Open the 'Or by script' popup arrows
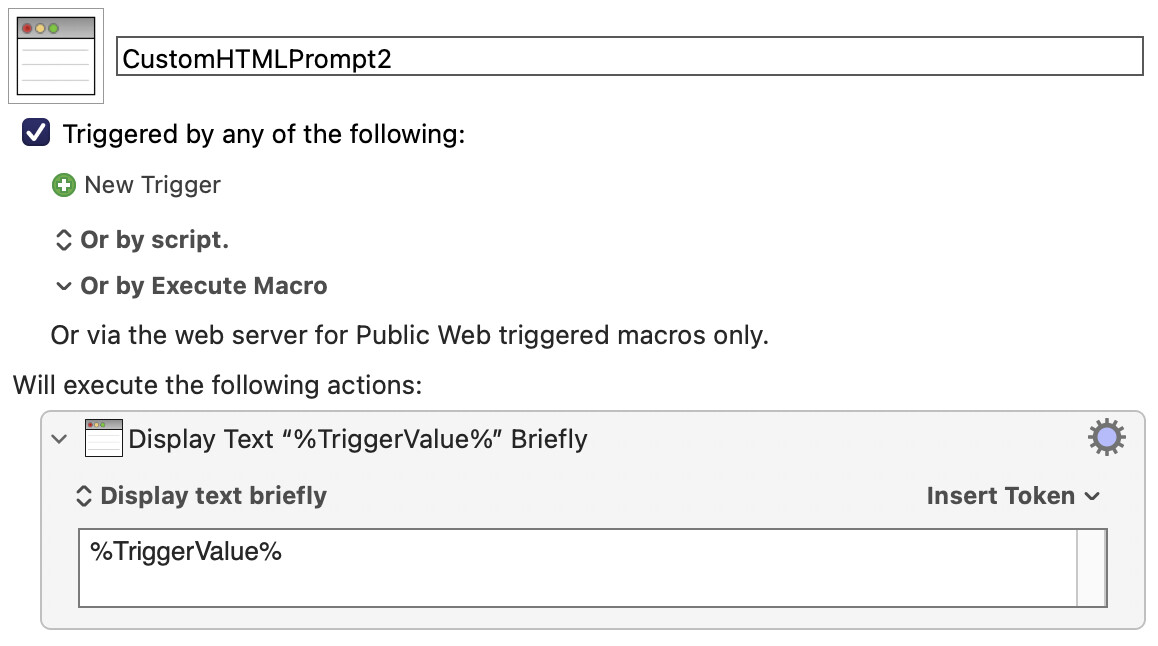 [64, 240]
